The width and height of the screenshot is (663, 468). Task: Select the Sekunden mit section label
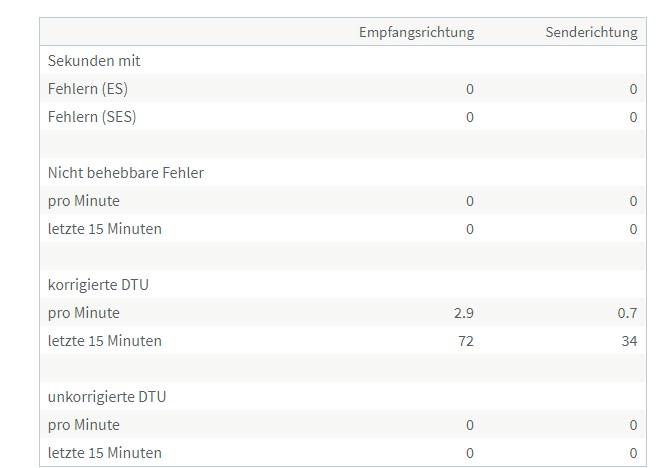(94, 61)
